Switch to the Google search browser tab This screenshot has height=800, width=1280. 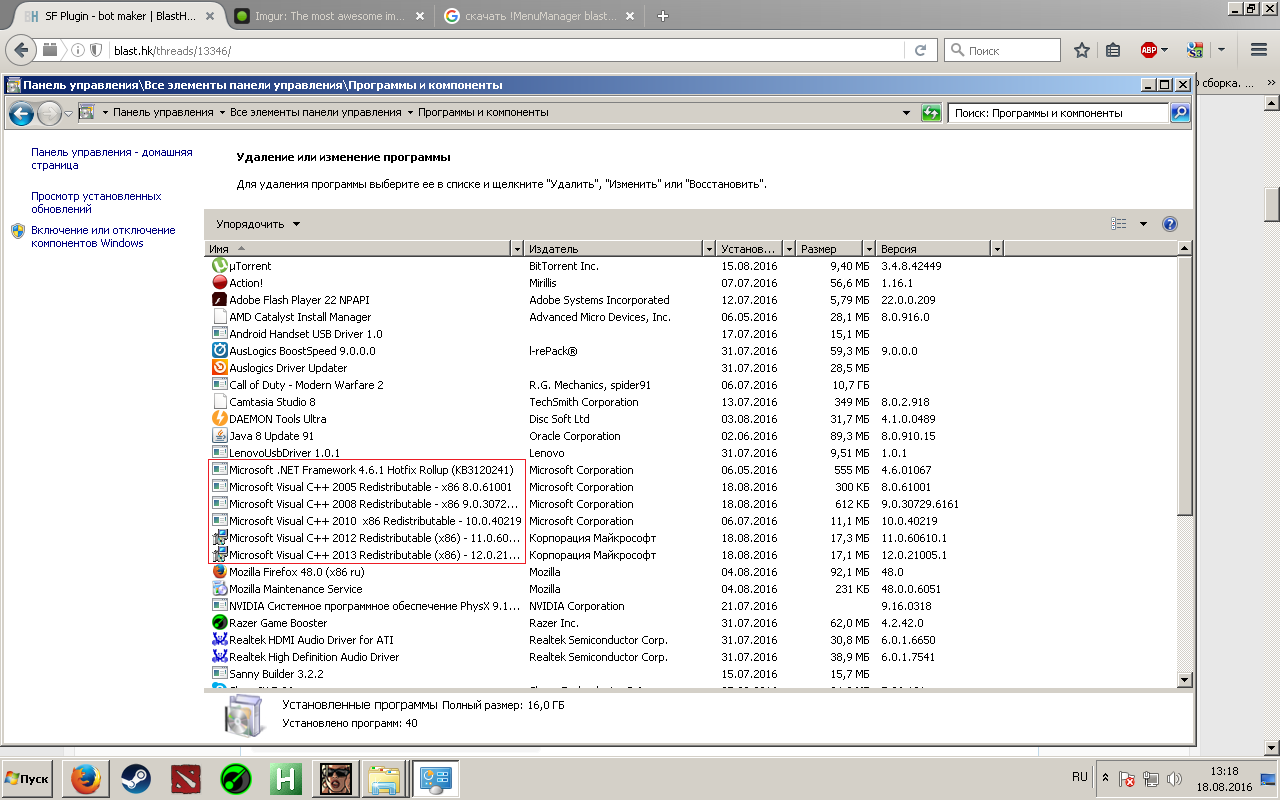pos(539,16)
